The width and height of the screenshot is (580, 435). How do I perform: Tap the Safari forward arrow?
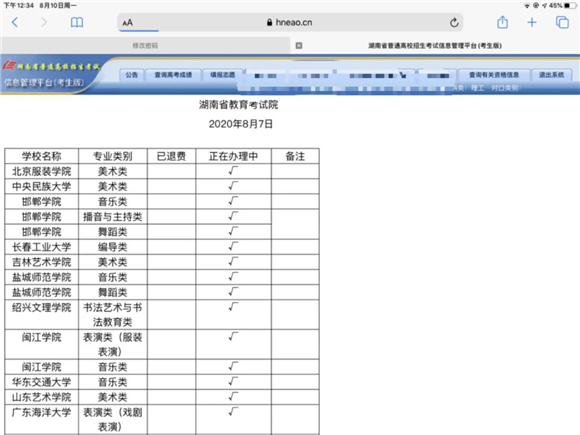44,23
